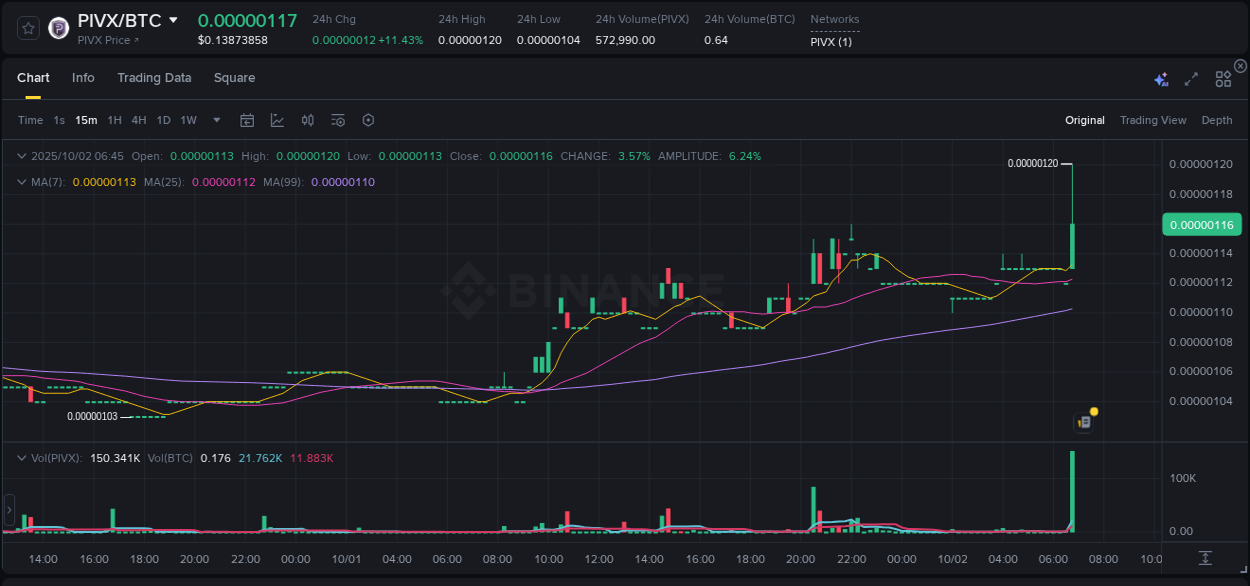This screenshot has width=1250, height=586.
Task: Open the Square tab
Action: coord(235,78)
